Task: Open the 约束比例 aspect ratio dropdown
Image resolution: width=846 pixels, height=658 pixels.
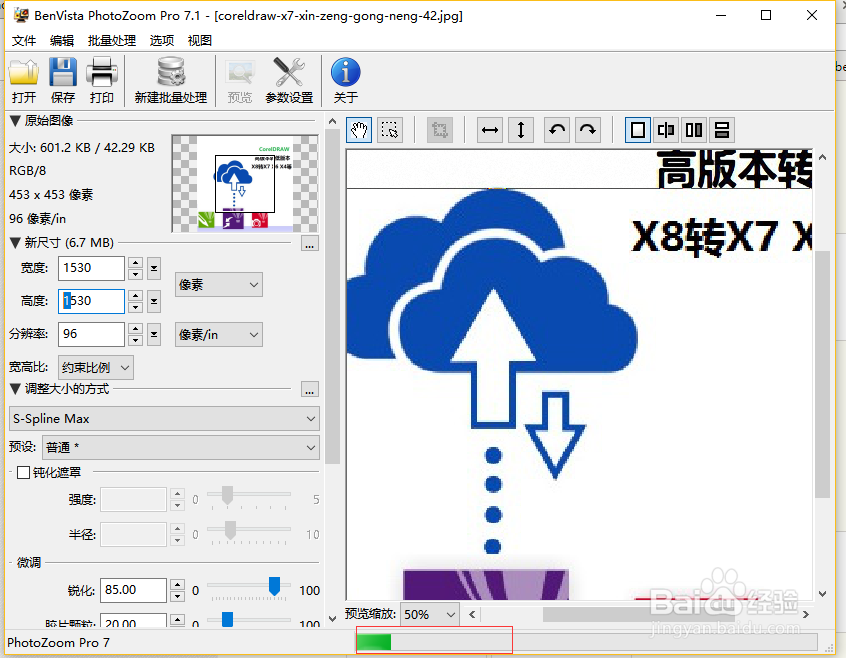Action: tap(95, 368)
